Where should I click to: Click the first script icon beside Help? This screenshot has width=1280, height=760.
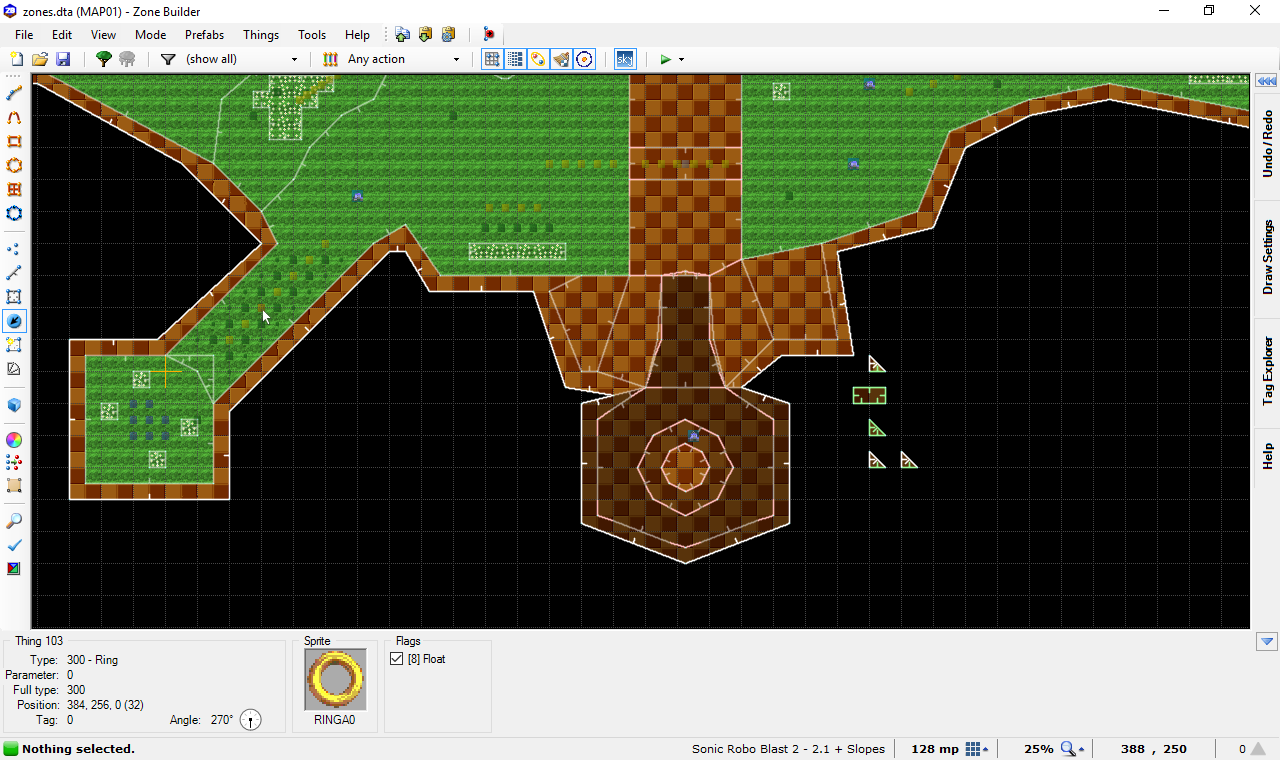pyautogui.click(x=402, y=34)
